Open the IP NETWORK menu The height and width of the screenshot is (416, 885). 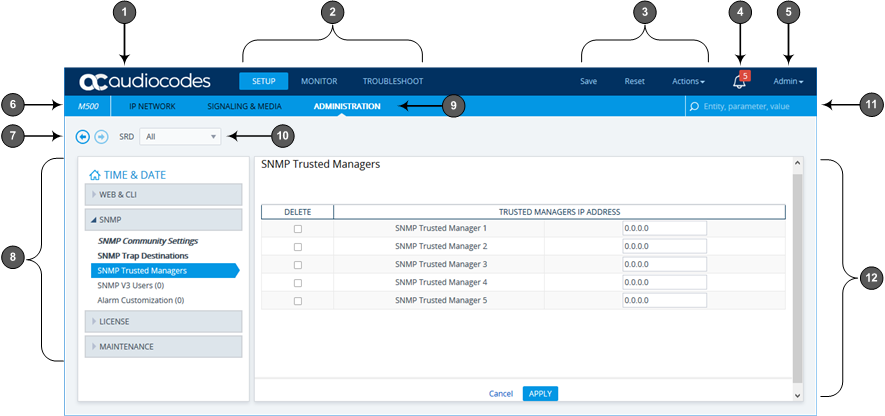pos(151,105)
